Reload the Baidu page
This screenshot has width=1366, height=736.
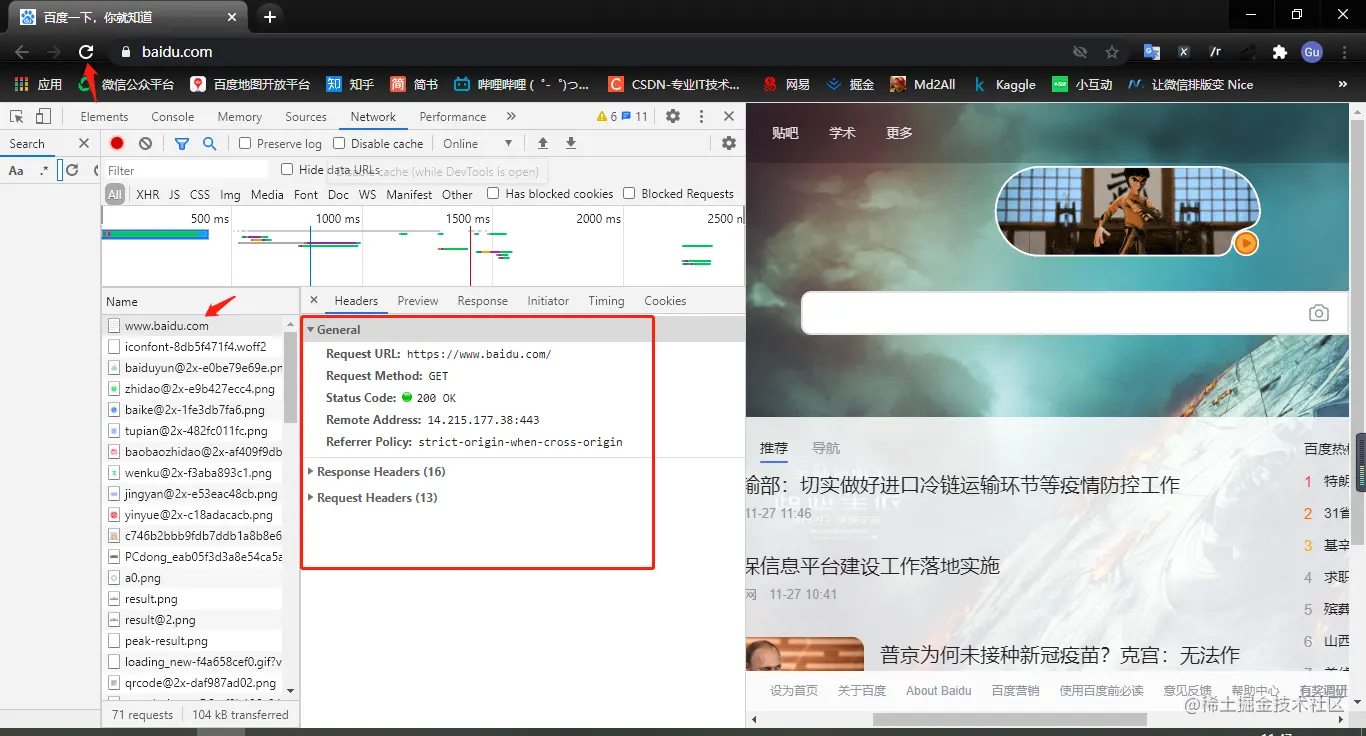point(86,52)
